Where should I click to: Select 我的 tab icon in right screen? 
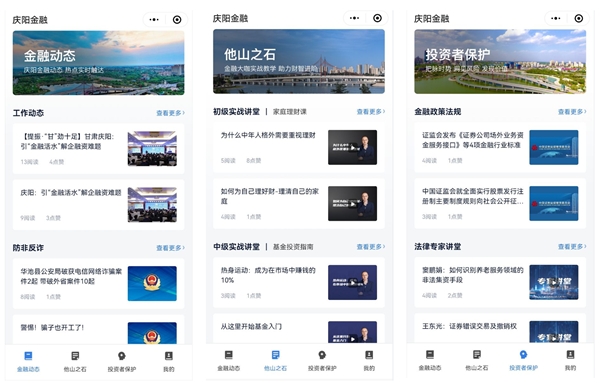pos(571,355)
